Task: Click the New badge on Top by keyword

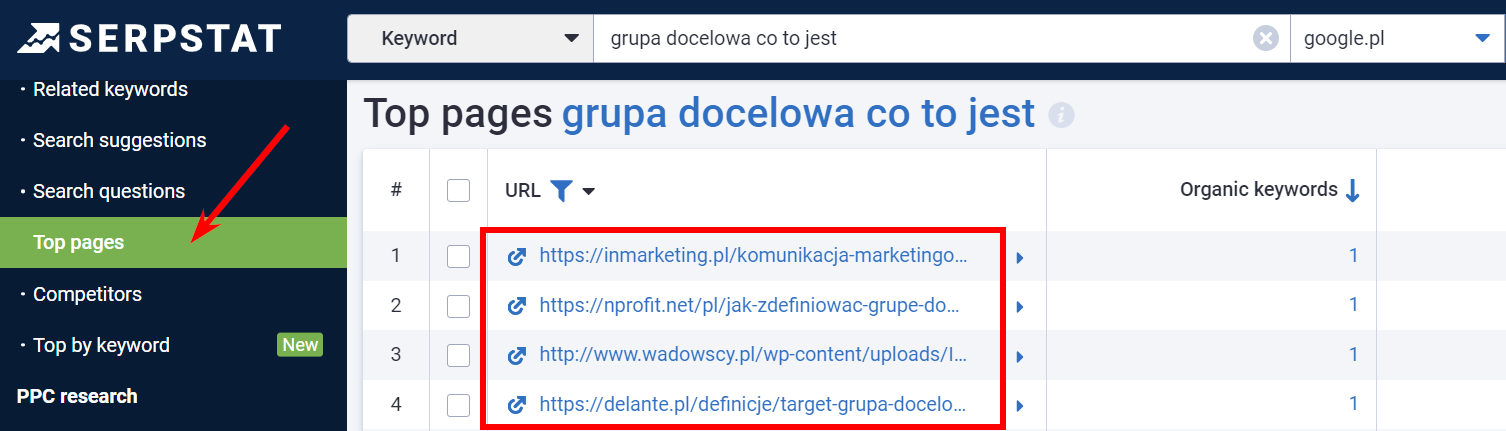Action: [x=300, y=345]
